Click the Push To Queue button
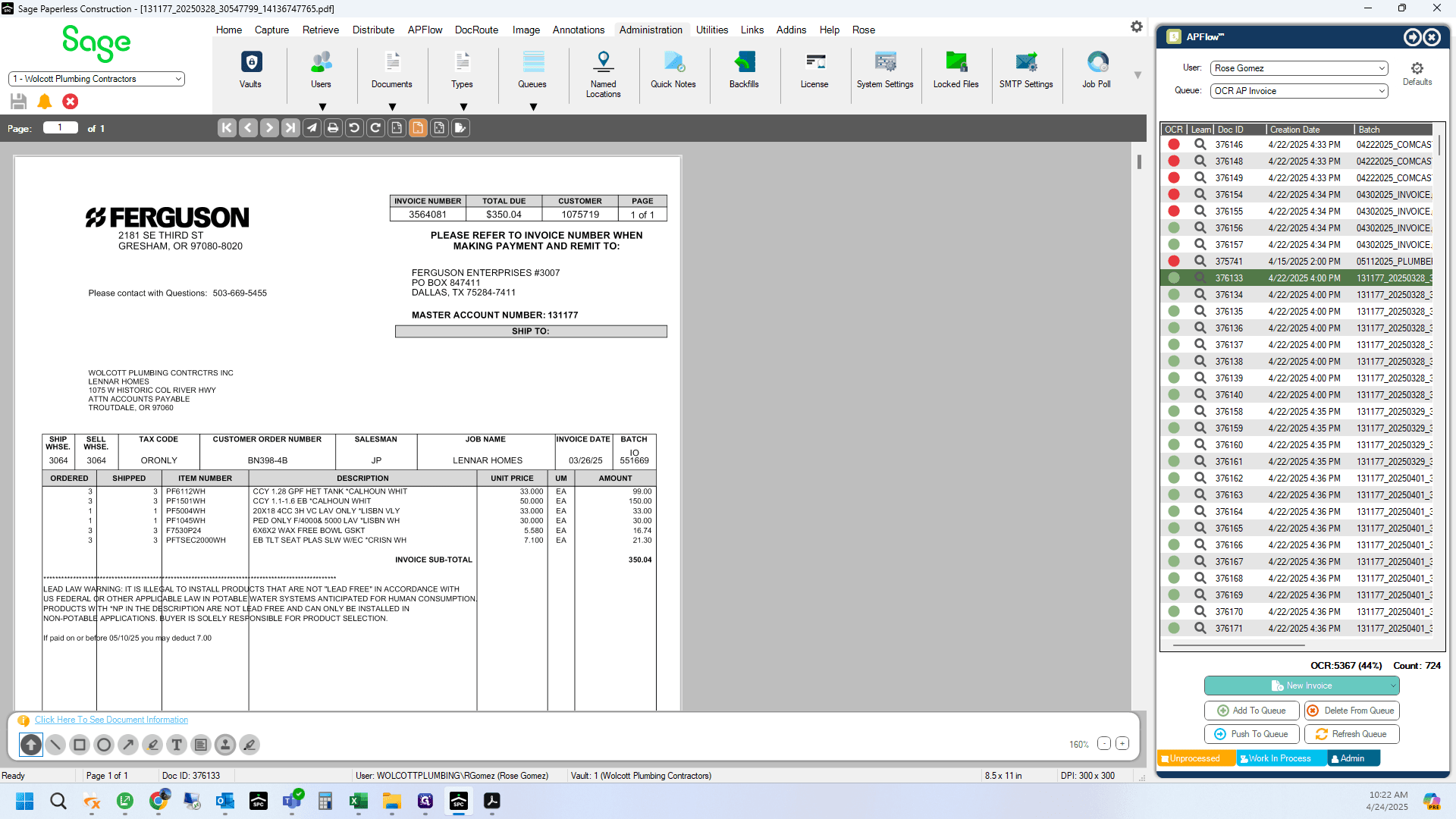 (x=1252, y=734)
